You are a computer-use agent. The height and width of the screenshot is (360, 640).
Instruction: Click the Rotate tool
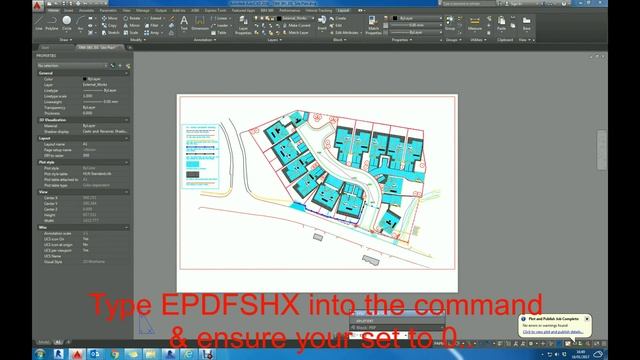[x=132, y=18]
